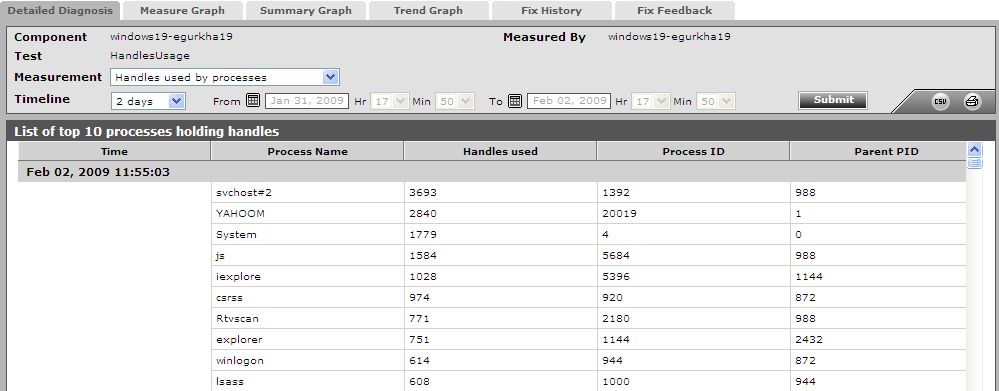Click handles value 1779

(423, 234)
